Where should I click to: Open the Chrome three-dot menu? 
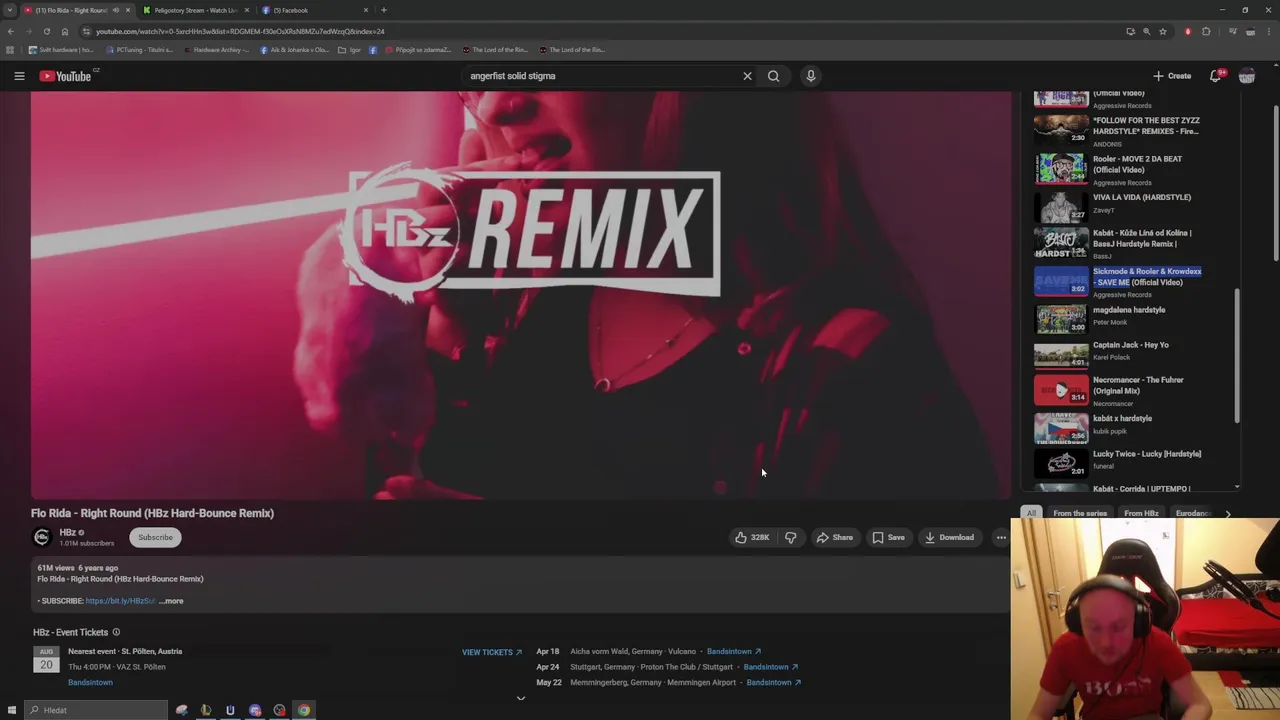click(x=1269, y=31)
